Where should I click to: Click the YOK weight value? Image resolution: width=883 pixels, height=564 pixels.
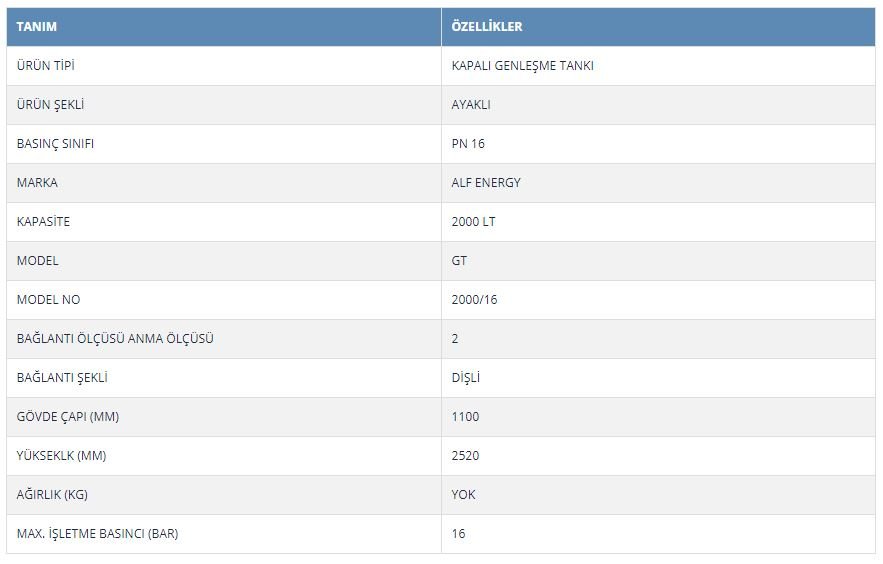[463, 494]
